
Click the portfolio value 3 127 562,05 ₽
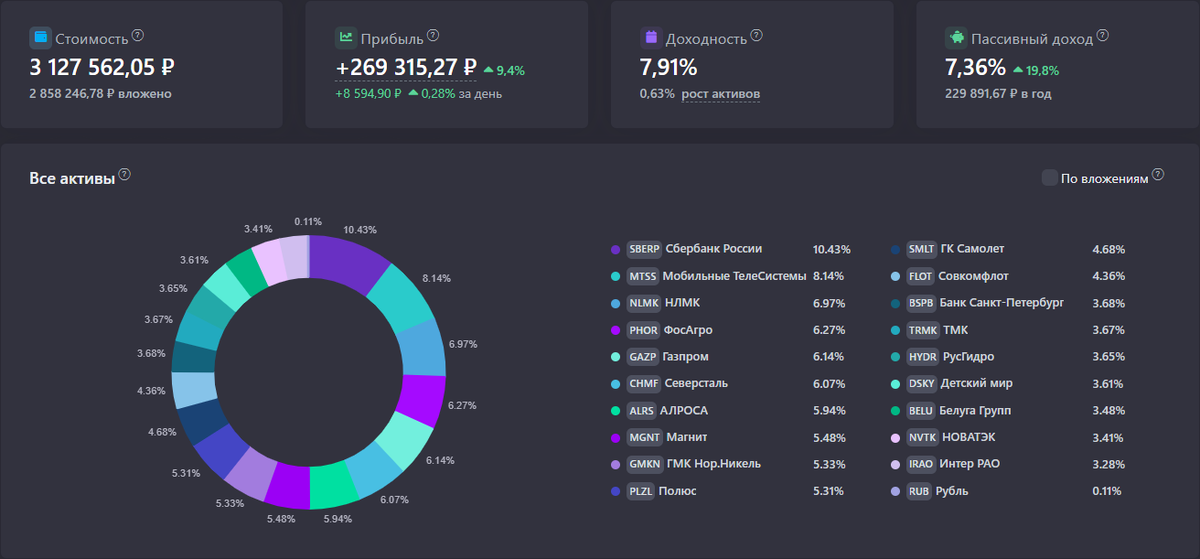pyautogui.click(x=102, y=68)
